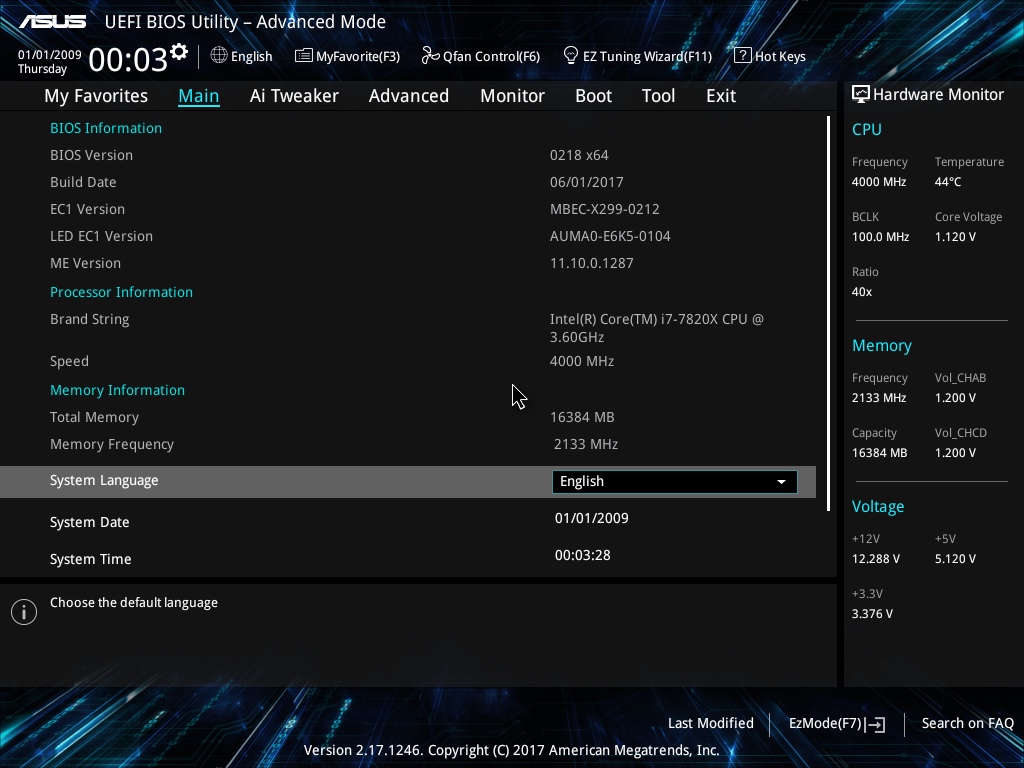Click the Brand String i7-7820X value
Screen dimensions: 1024x768
point(656,328)
